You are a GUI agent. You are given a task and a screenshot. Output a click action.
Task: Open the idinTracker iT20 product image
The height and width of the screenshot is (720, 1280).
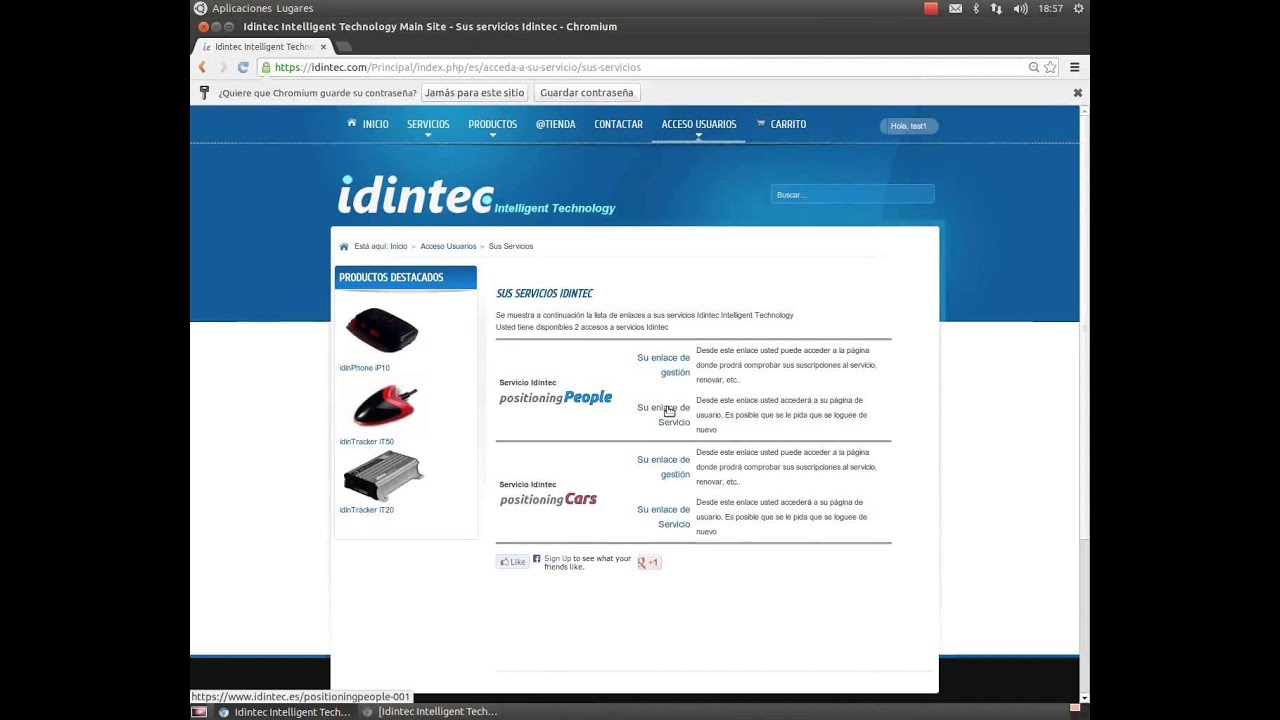(383, 476)
